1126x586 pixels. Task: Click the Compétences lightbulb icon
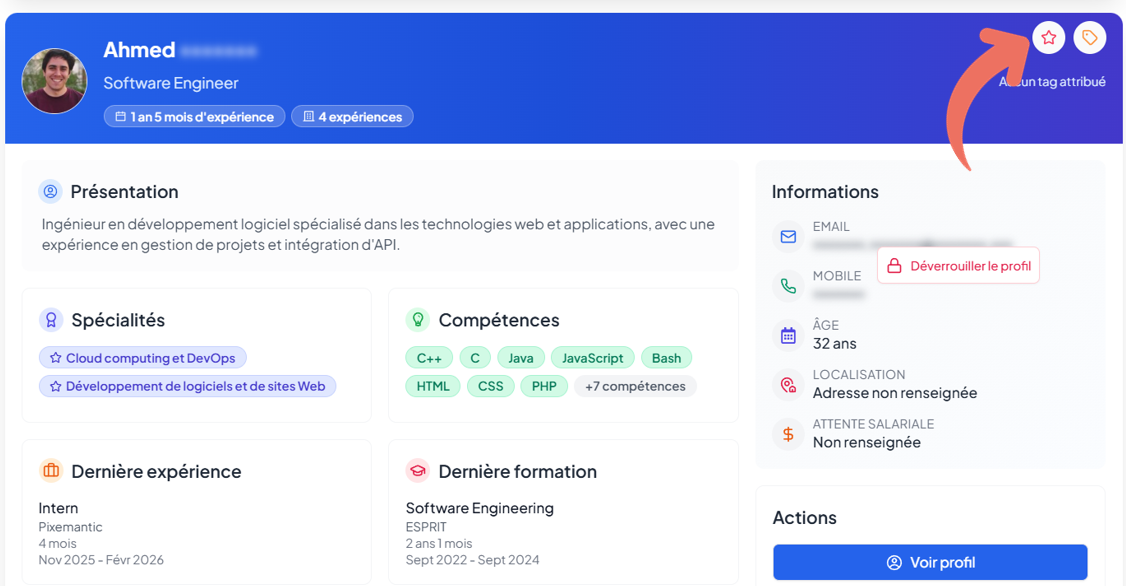418,320
